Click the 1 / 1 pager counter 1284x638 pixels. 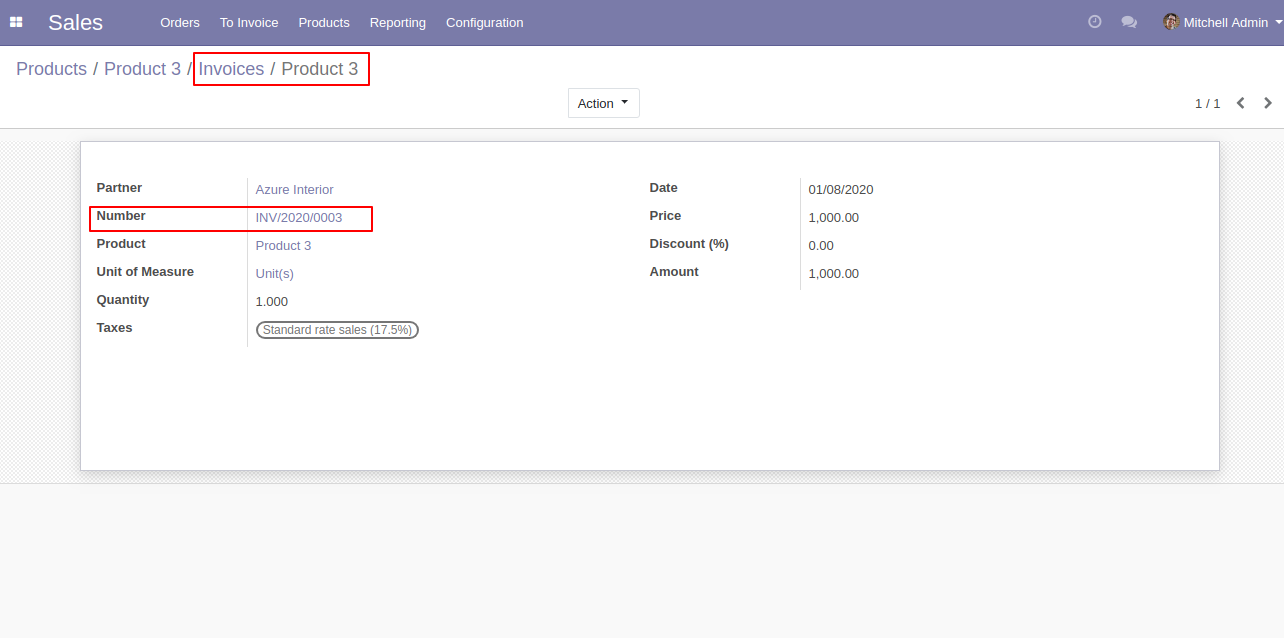[x=1207, y=103]
